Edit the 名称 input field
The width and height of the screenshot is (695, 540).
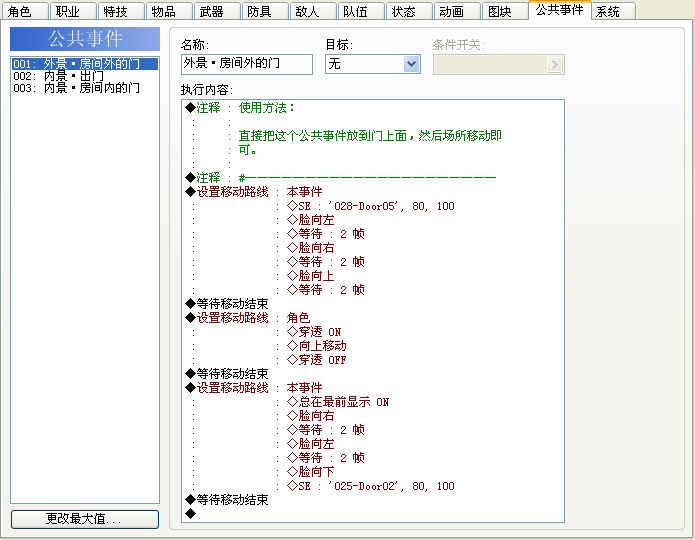pos(247,64)
